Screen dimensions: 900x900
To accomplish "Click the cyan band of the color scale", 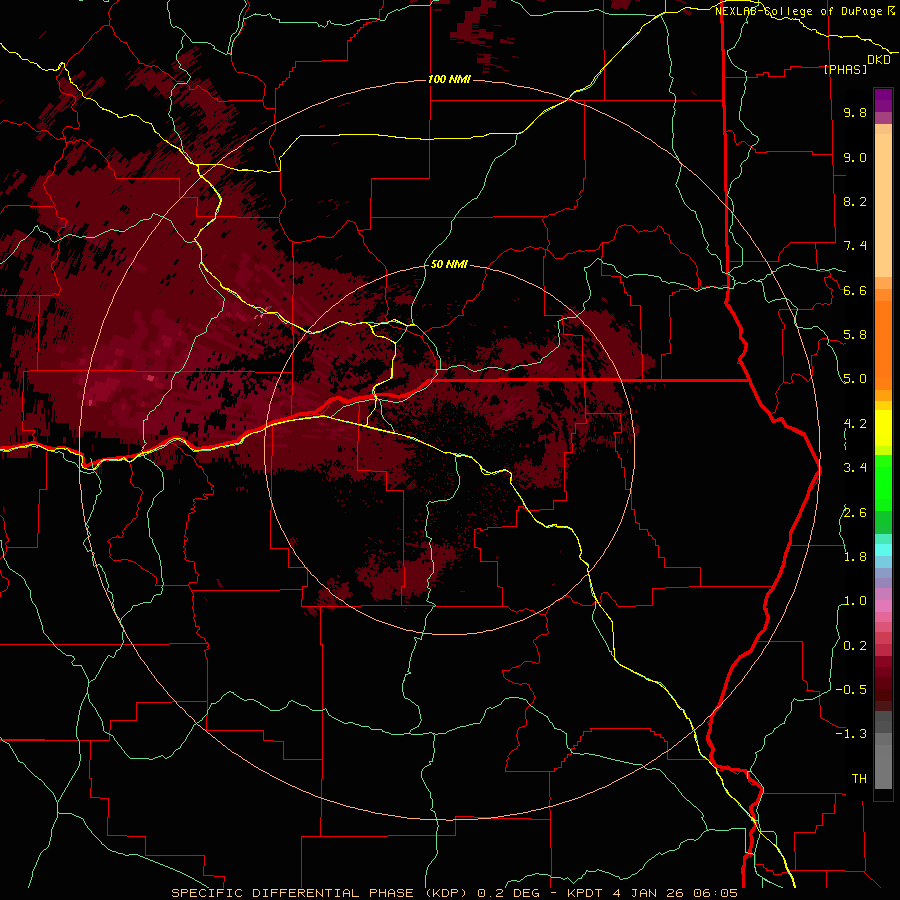I will coord(883,550).
